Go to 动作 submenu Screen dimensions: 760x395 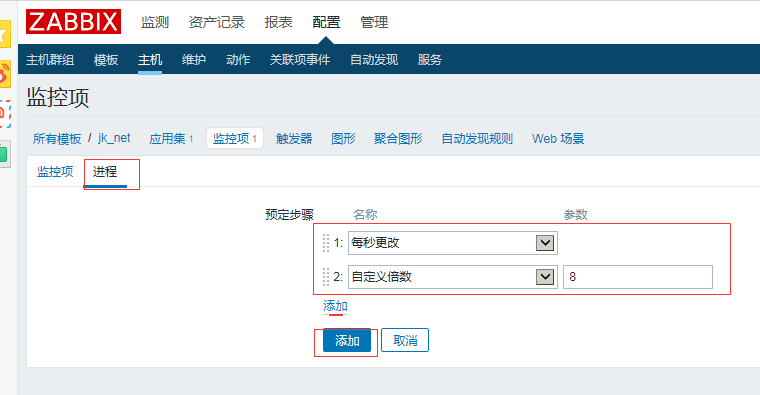tap(238, 60)
